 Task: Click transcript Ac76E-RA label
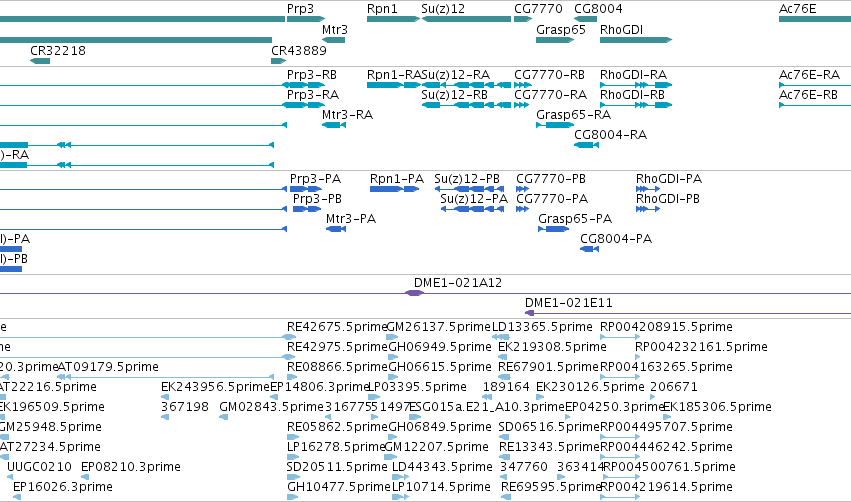point(809,74)
